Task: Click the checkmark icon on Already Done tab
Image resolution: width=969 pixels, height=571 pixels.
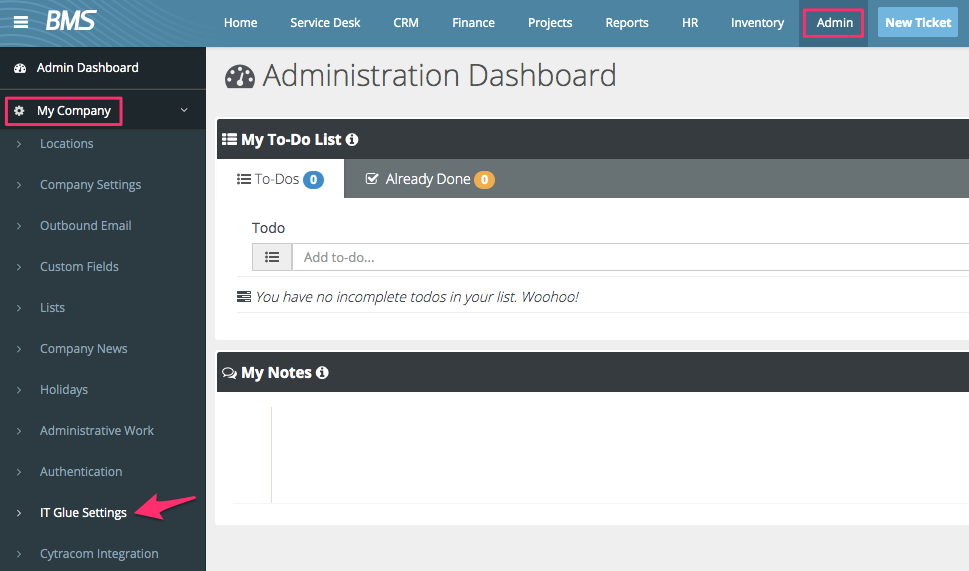Action: tap(372, 179)
